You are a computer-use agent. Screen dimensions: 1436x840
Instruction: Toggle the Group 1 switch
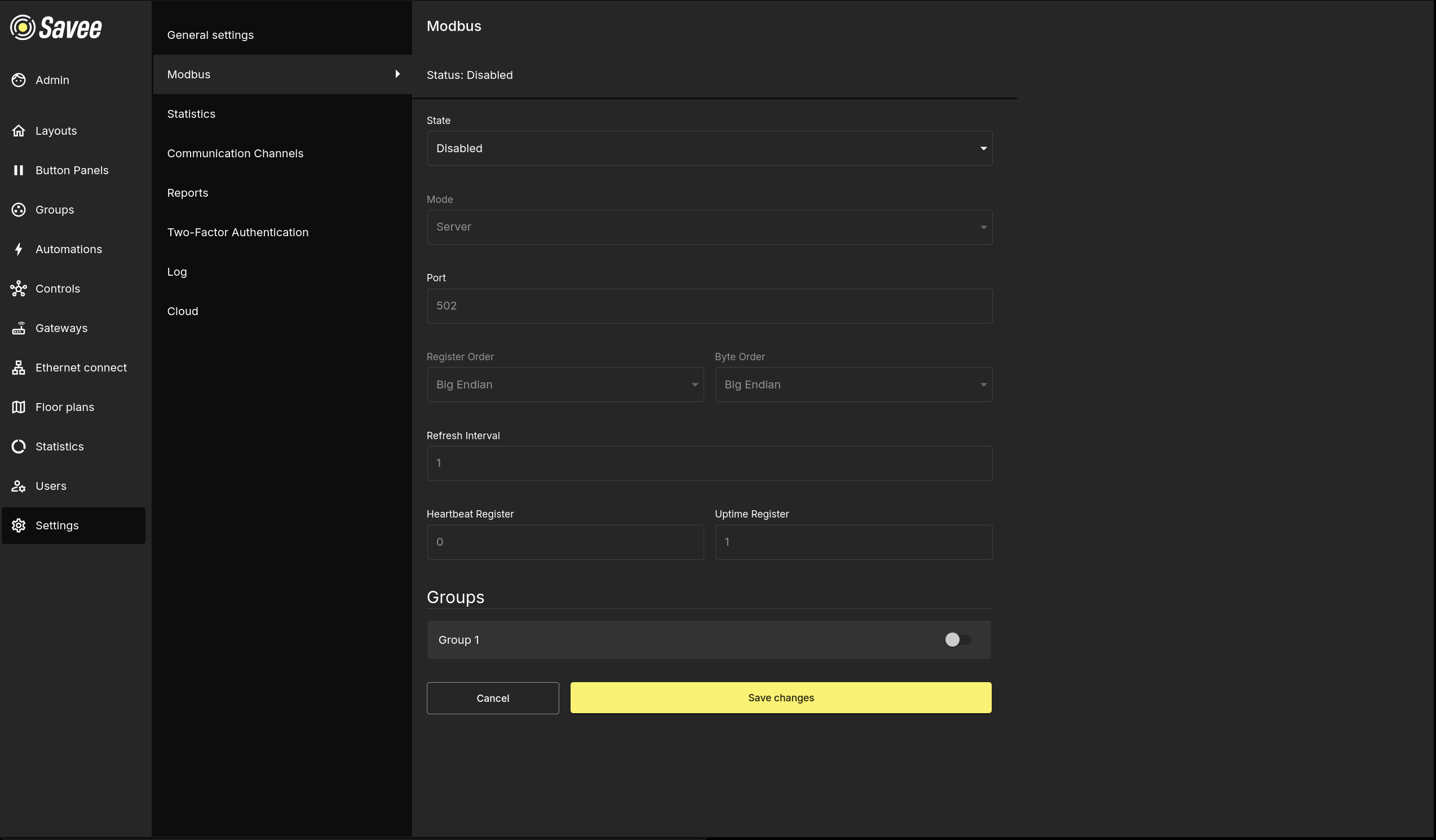957,639
